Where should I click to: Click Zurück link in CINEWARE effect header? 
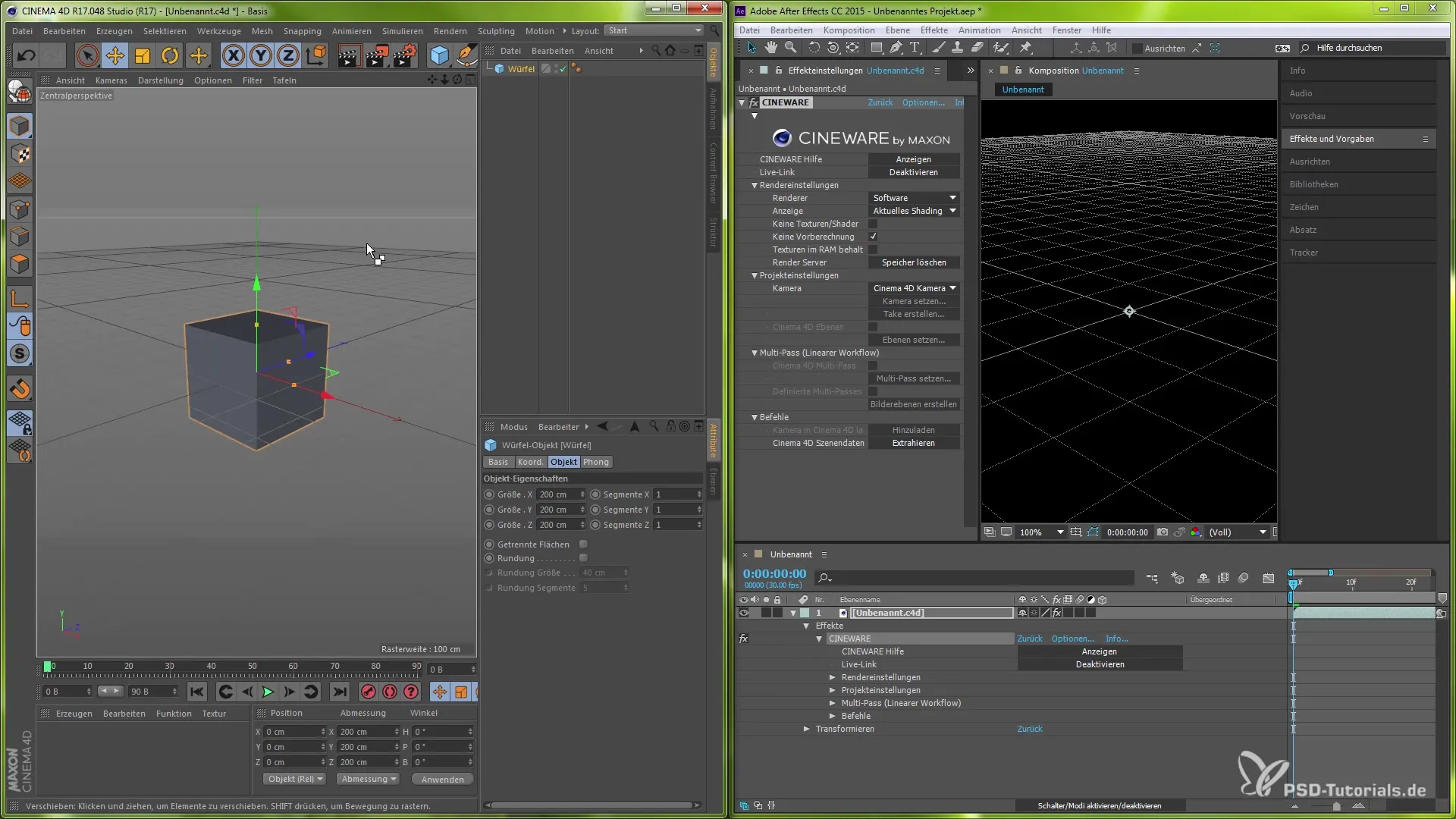(880, 102)
